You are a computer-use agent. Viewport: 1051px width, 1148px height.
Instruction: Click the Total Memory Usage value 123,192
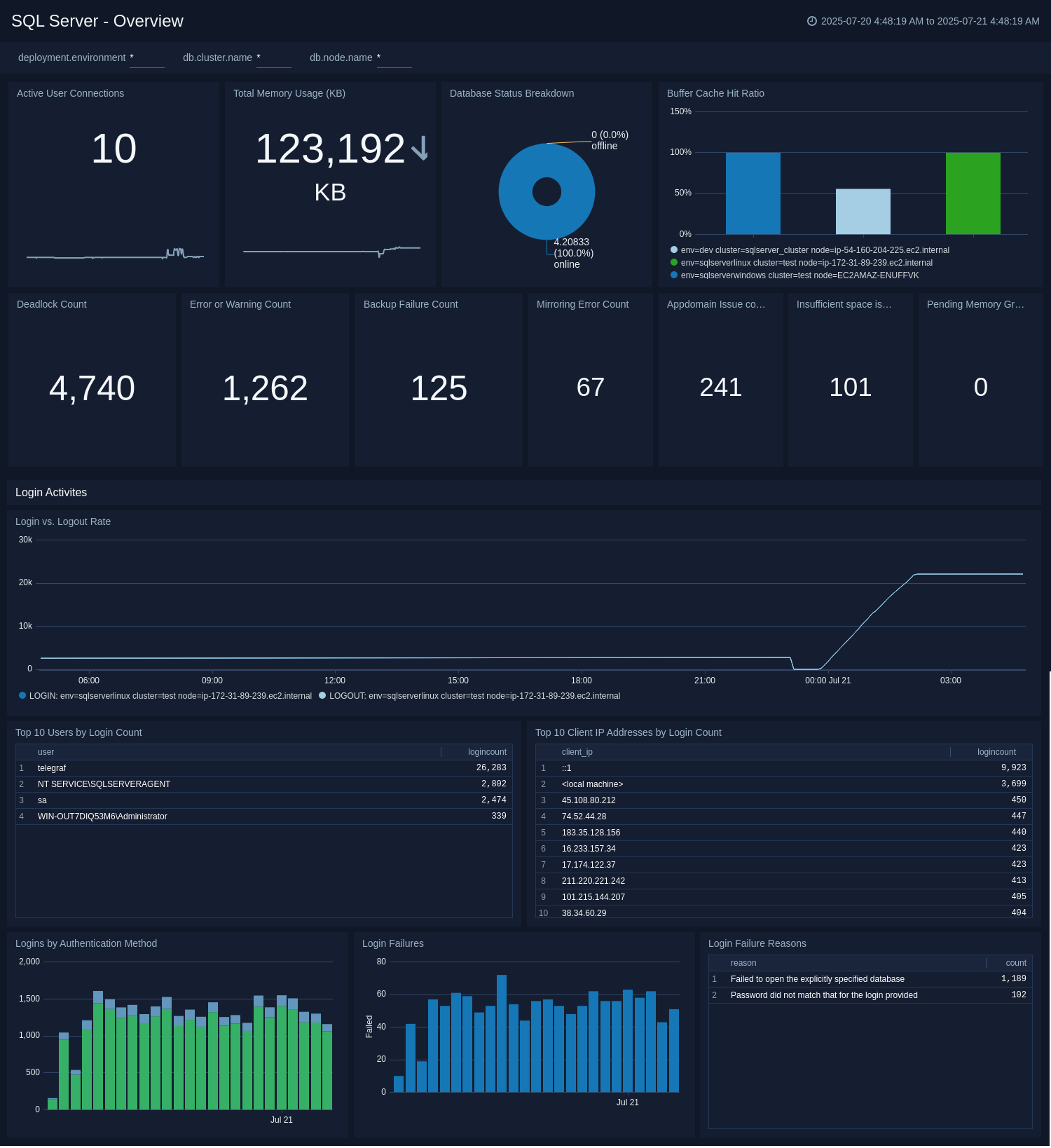point(330,149)
